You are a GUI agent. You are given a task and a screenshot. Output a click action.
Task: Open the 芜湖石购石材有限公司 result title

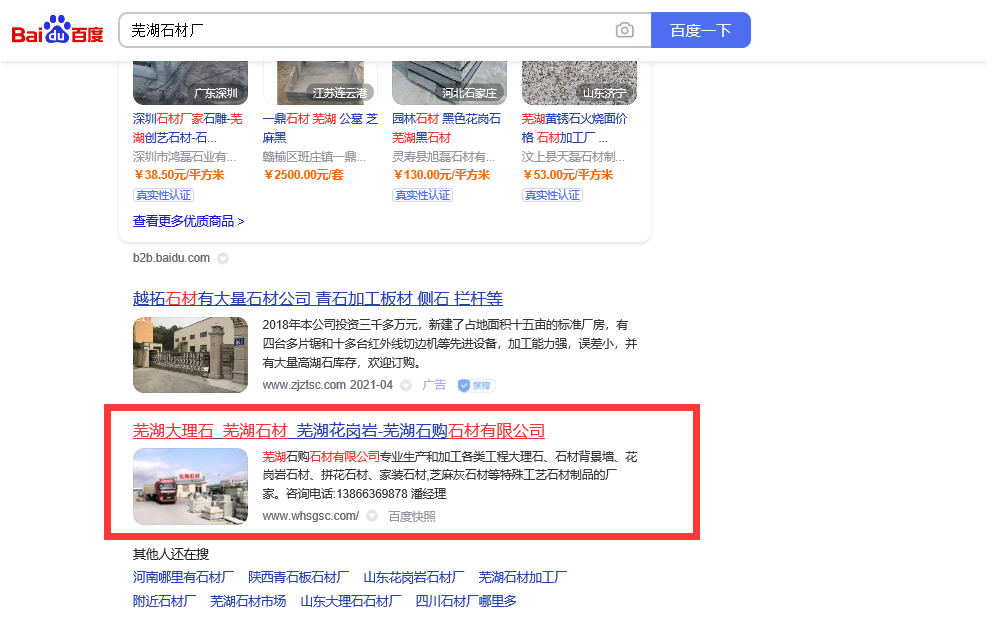tap(338, 431)
